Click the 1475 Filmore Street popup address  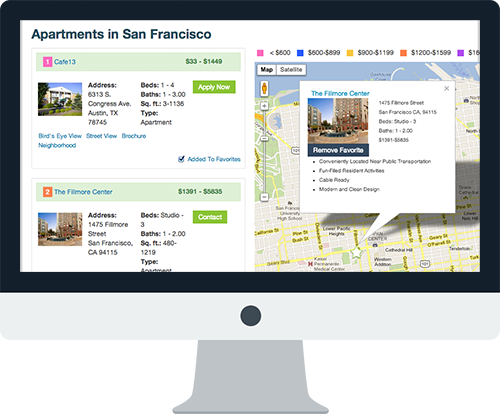click(401, 103)
